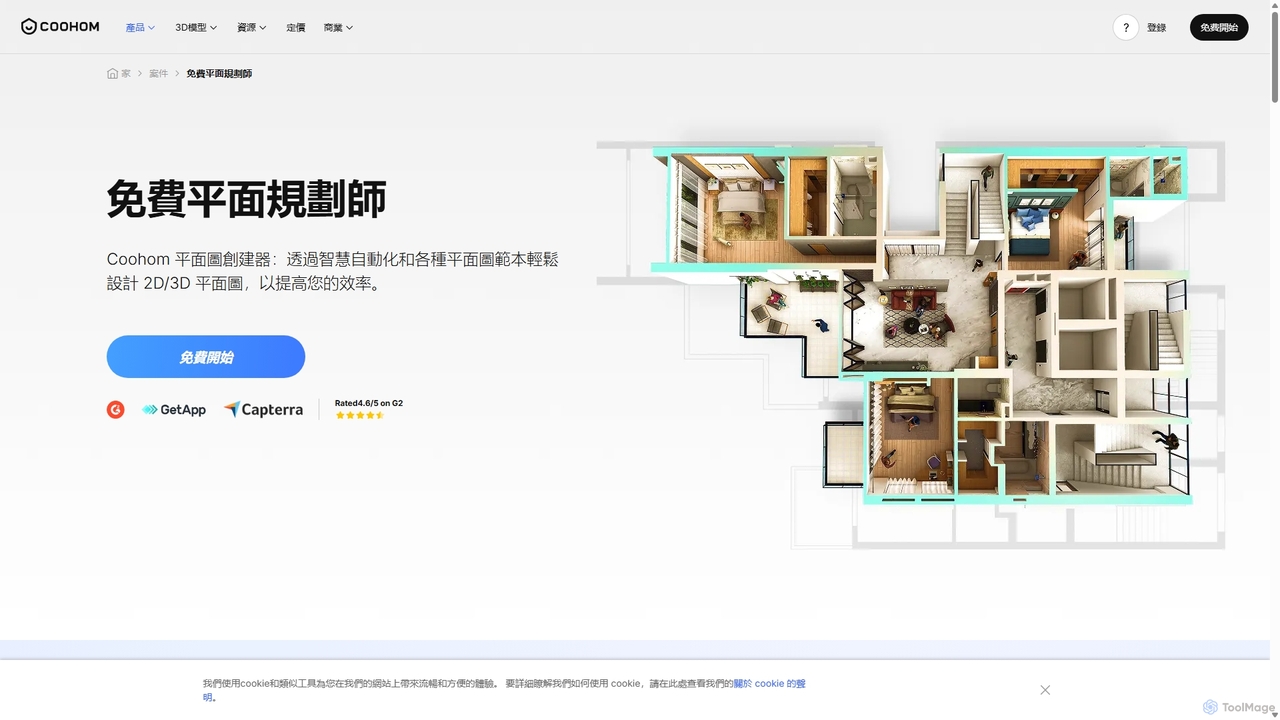Viewport: 1280px width, 720px height.
Task: Click the Rated 4.6/5 on G2 text
Action: coord(369,403)
